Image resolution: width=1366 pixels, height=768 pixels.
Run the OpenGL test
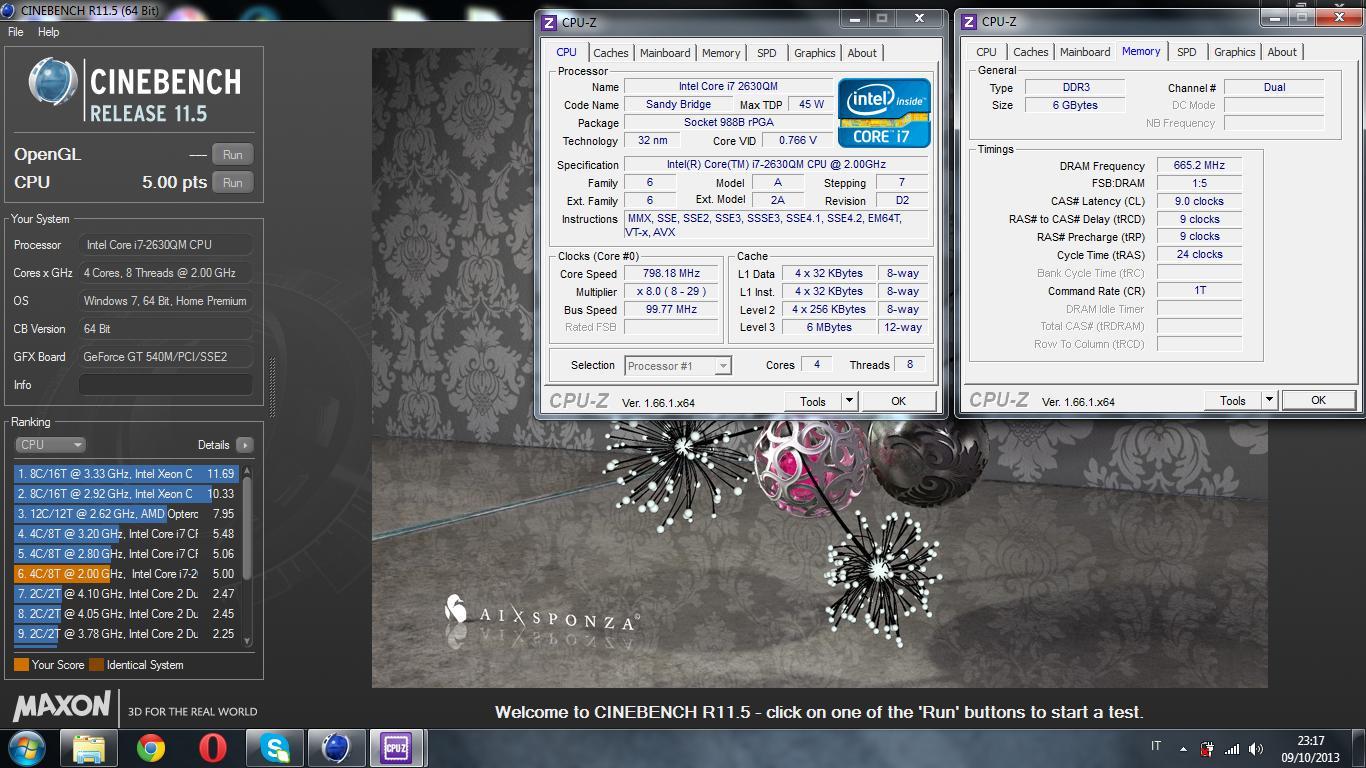[233, 155]
